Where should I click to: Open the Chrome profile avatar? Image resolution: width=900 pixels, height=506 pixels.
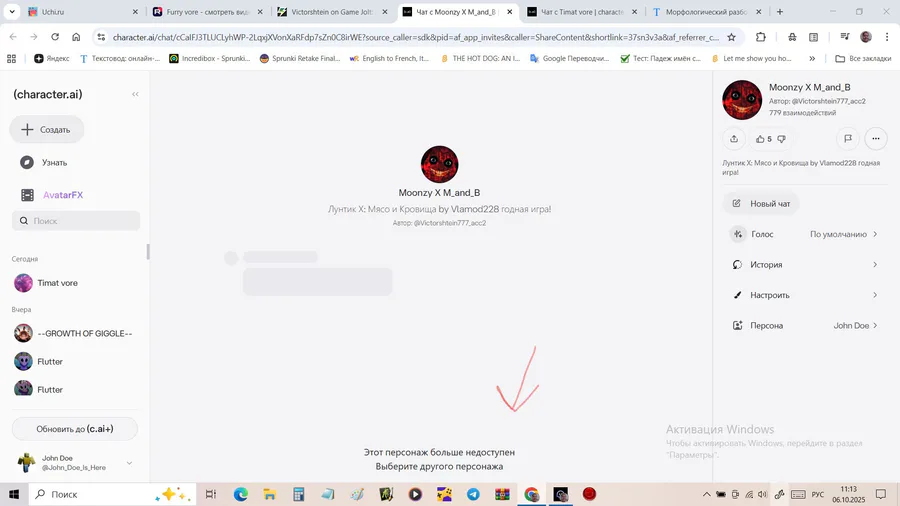pyautogui.click(x=866, y=37)
